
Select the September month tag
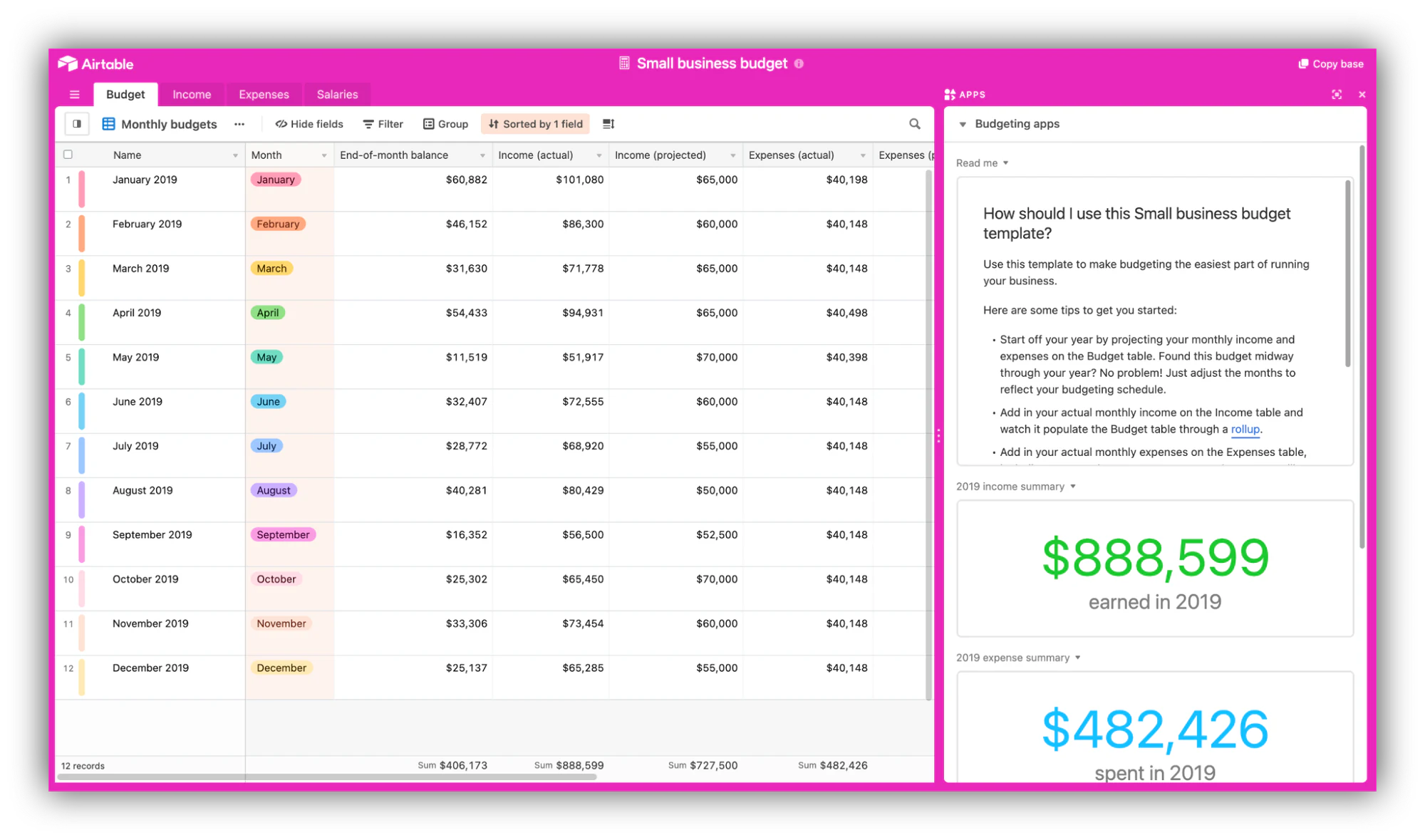tap(283, 534)
